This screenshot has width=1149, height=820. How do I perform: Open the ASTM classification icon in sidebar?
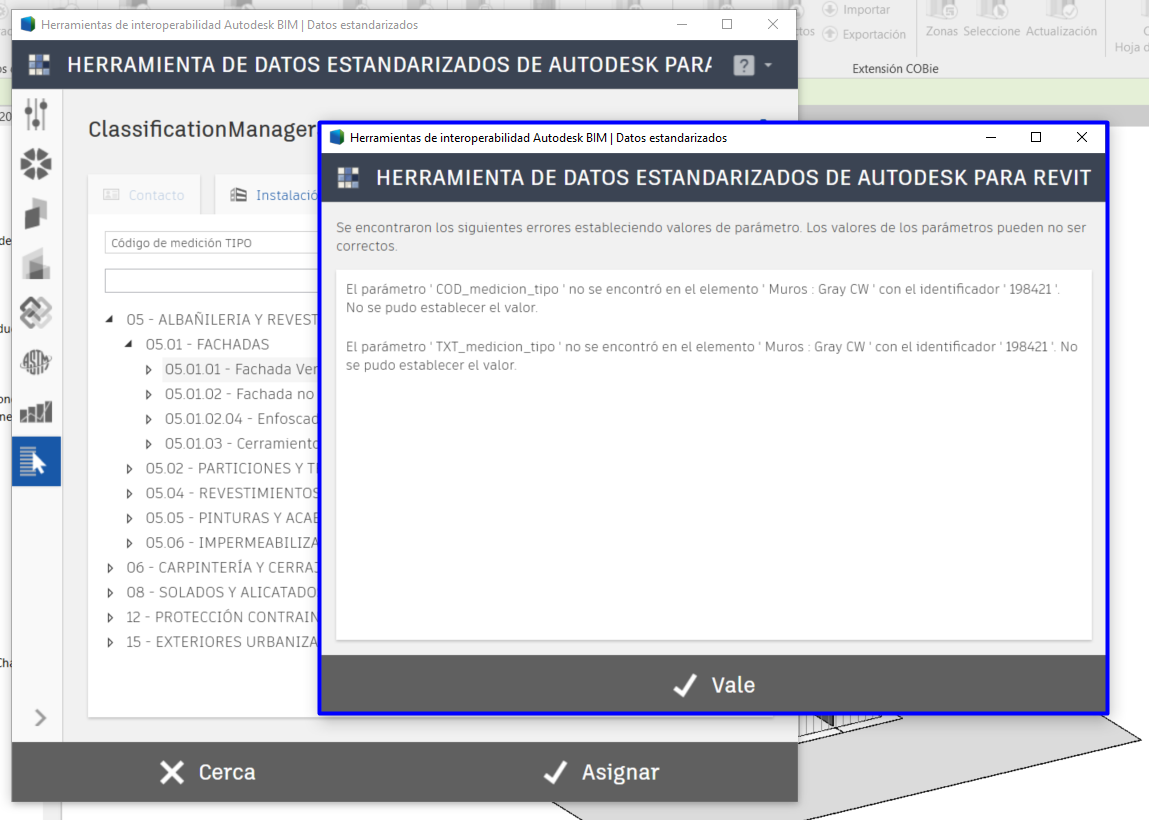click(x=36, y=362)
